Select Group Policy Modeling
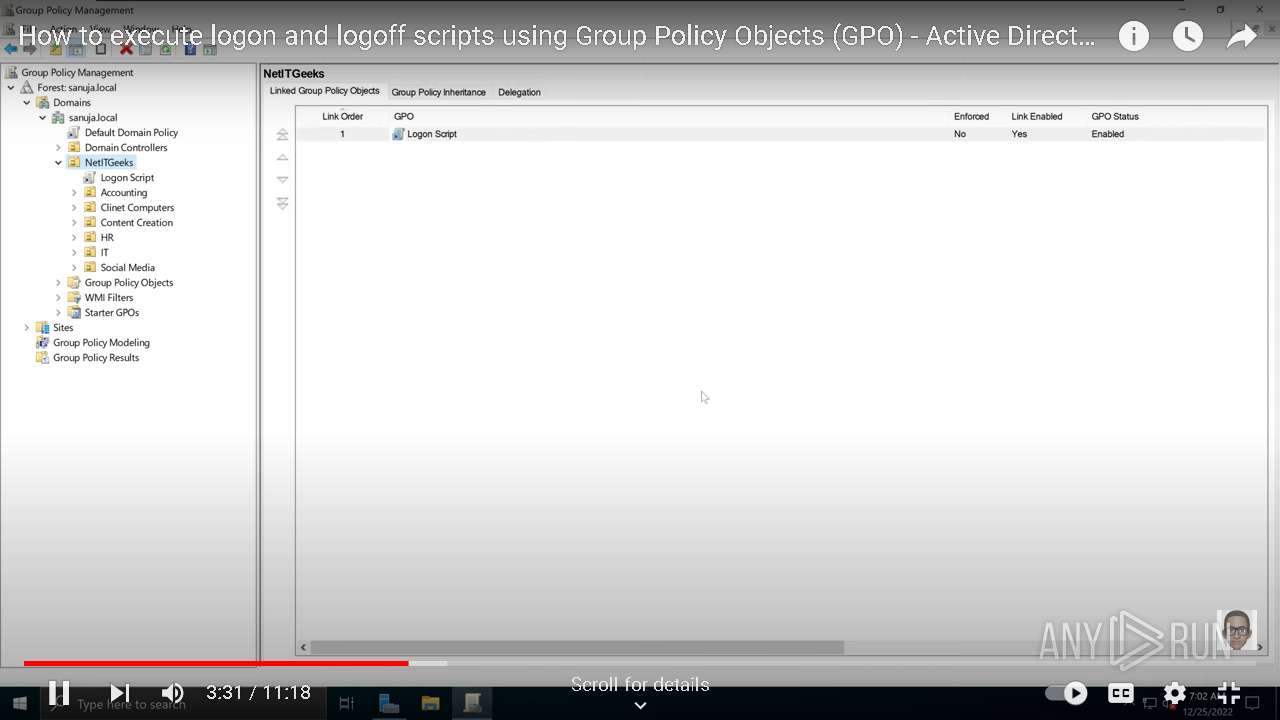The image size is (1280, 720). [x=101, y=342]
